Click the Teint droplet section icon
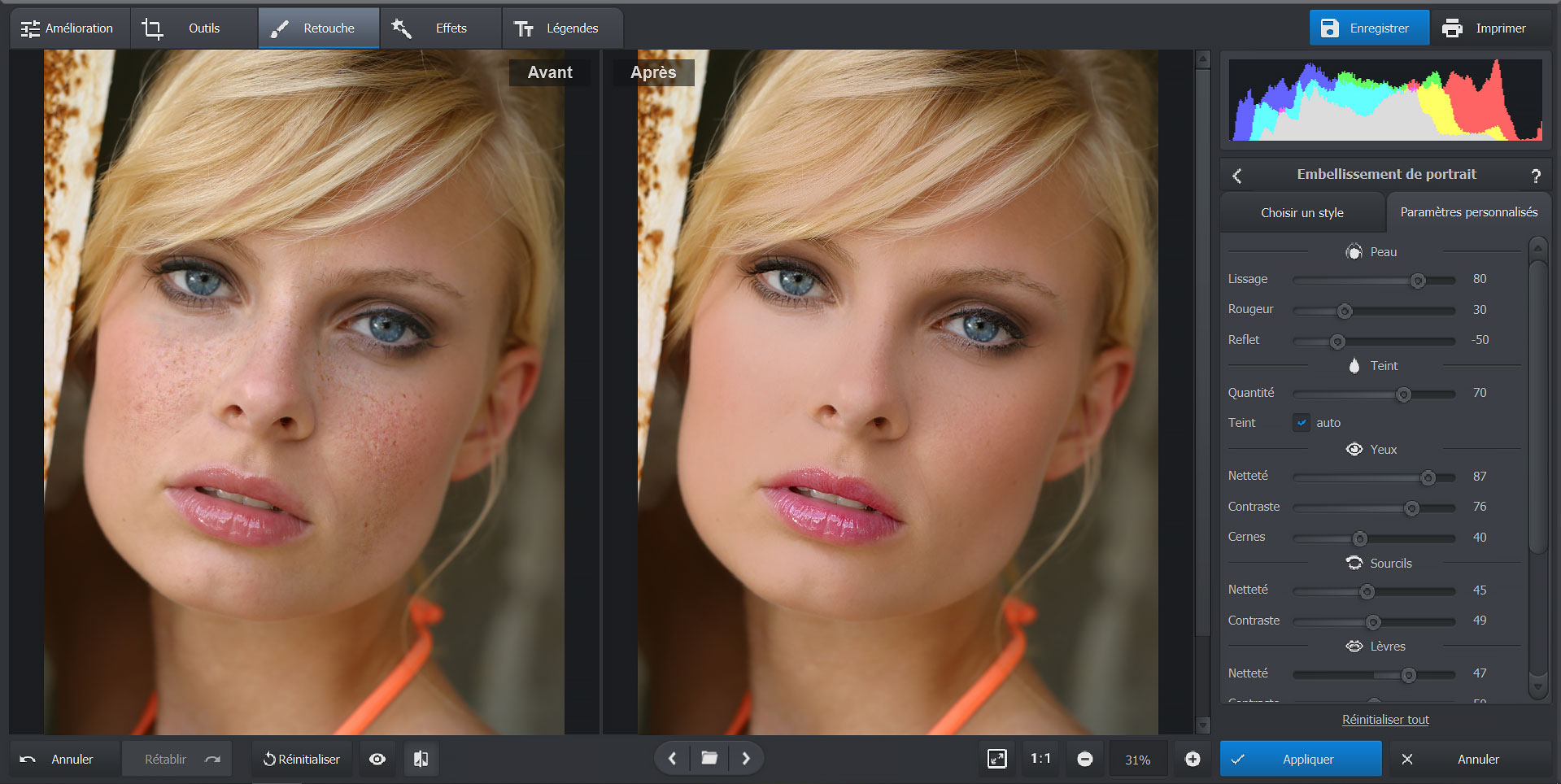Viewport: 1561px width, 784px height. pos(1354,366)
